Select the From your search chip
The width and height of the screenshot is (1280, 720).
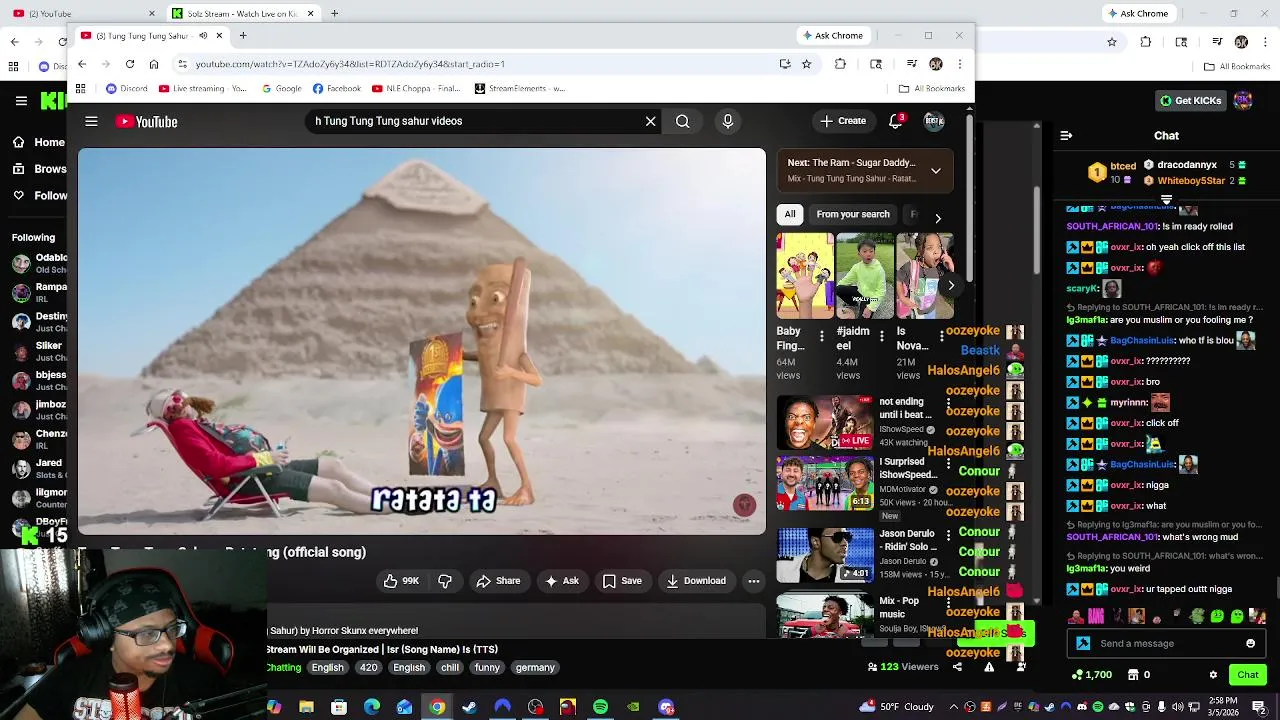point(853,214)
